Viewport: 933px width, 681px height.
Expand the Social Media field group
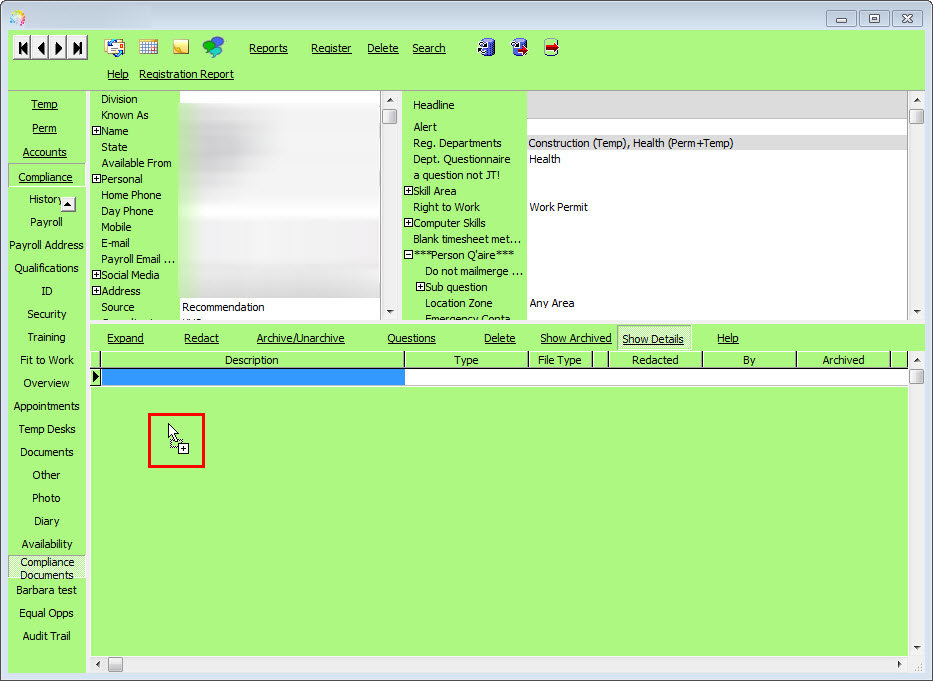[x=96, y=274]
